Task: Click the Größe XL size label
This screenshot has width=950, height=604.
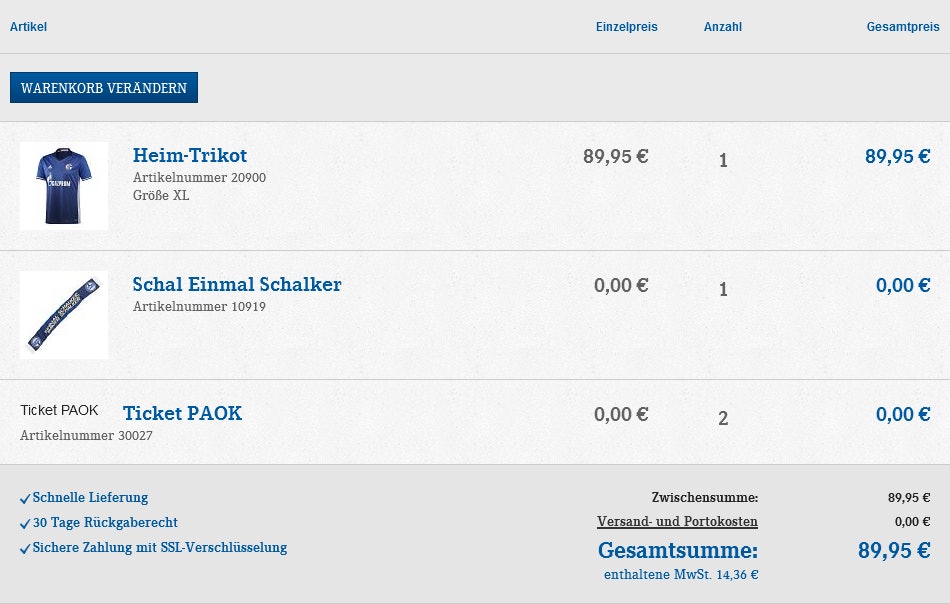Action: click(161, 195)
